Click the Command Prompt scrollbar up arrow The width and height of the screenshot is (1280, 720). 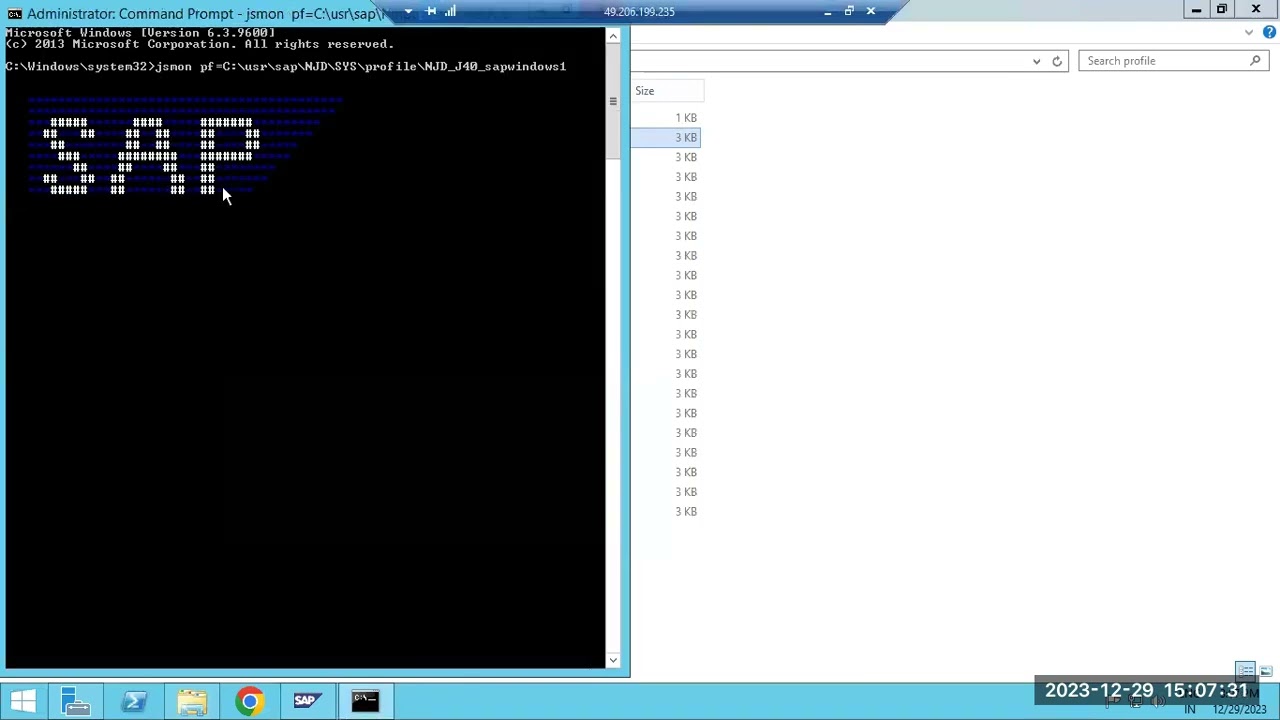click(x=613, y=37)
